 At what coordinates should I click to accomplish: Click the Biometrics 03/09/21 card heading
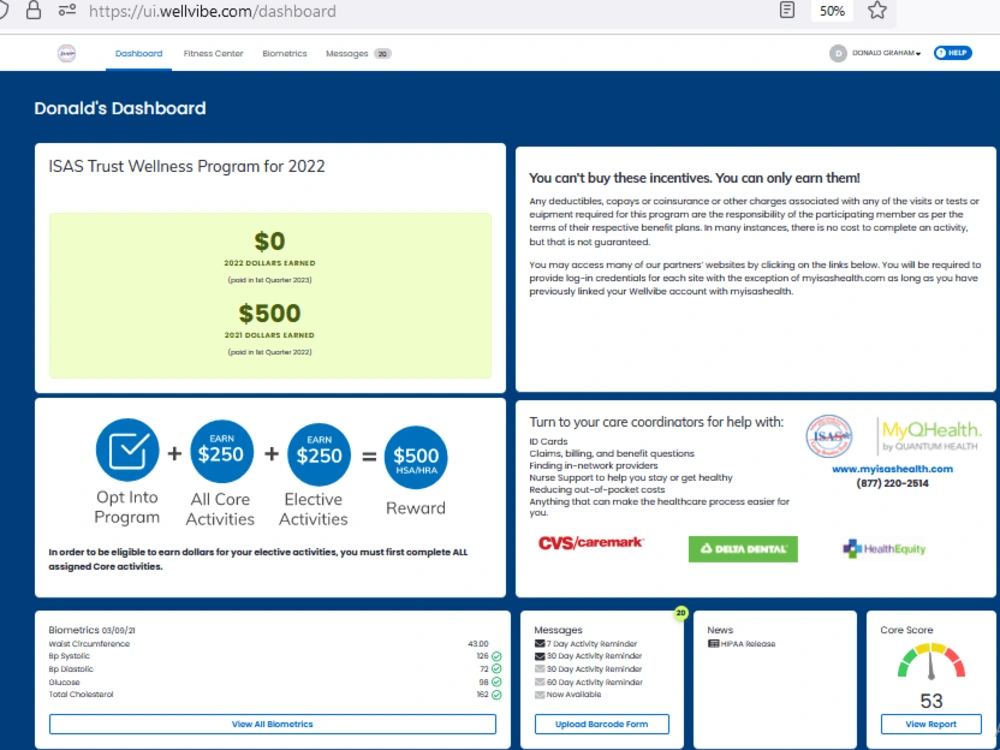pyautogui.click(x=92, y=629)
